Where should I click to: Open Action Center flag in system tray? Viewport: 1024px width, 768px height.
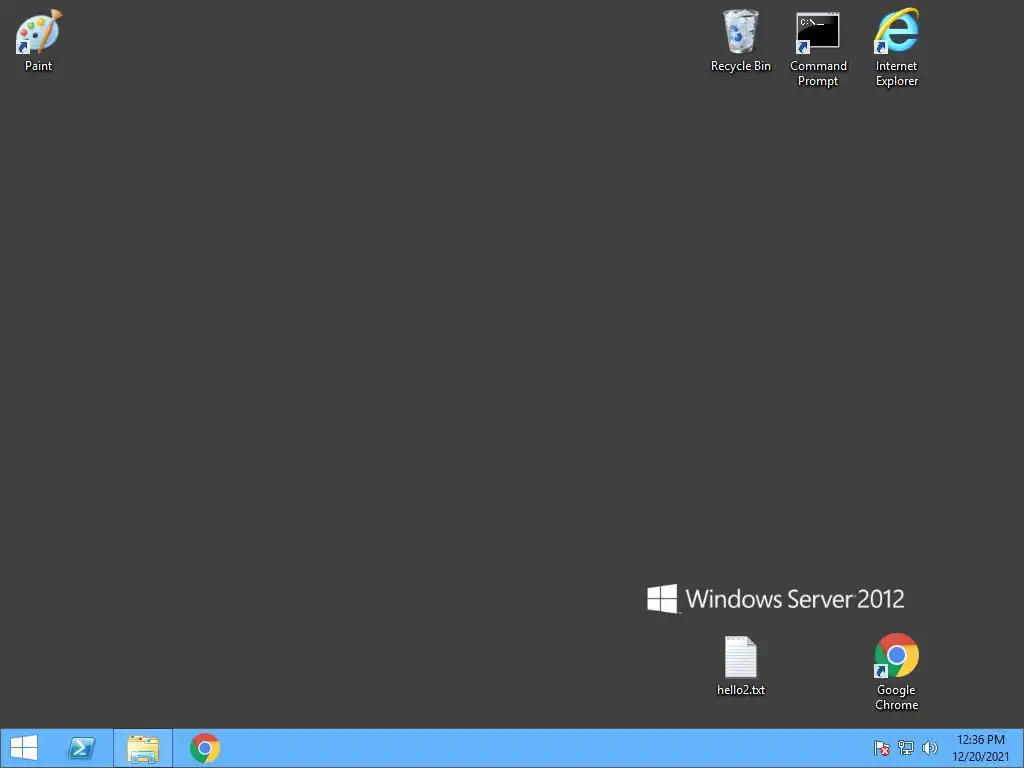(x=882, y=748)
